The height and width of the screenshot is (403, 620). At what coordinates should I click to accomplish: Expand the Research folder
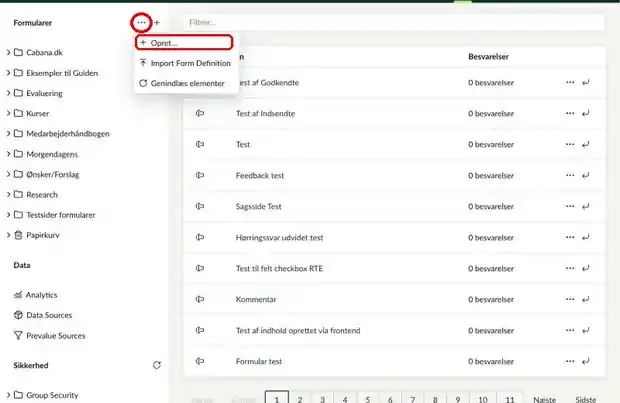pos(8,194)
